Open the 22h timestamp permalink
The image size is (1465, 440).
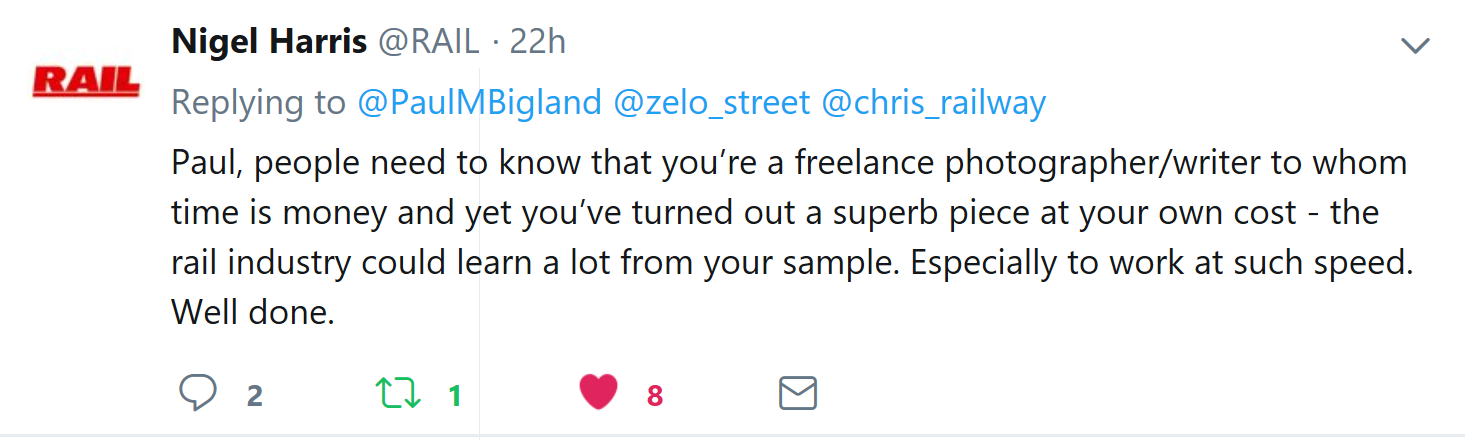tap(538, 42)
